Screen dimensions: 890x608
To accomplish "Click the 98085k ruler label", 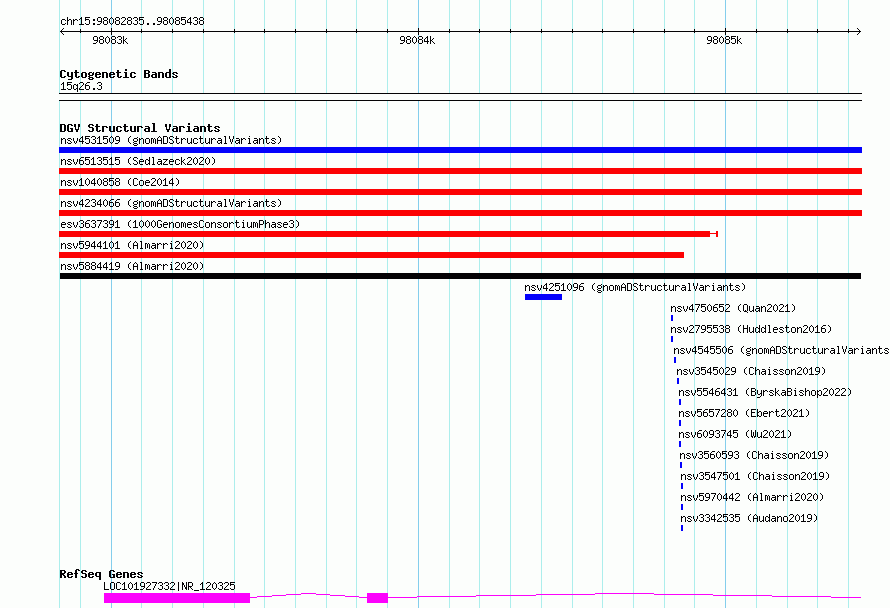I will [x=724, y=40].
